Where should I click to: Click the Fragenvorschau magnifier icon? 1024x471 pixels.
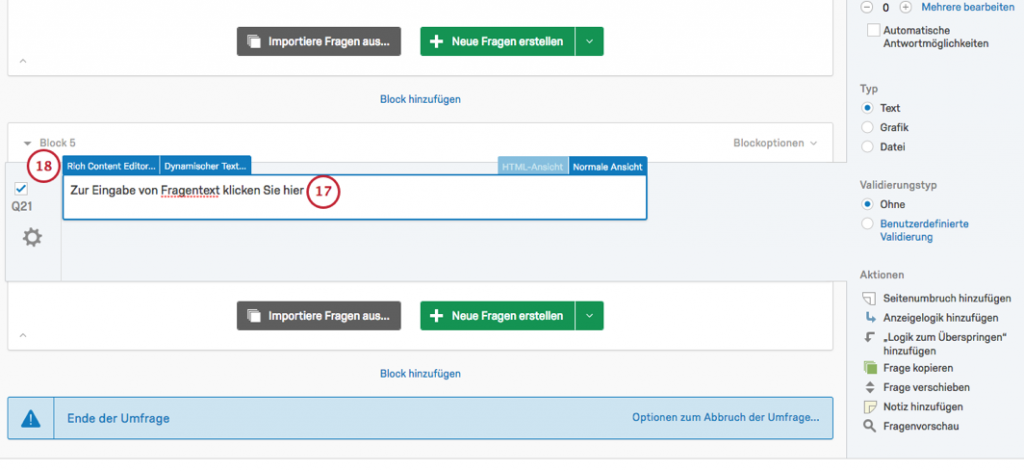(x=869, y=427)
